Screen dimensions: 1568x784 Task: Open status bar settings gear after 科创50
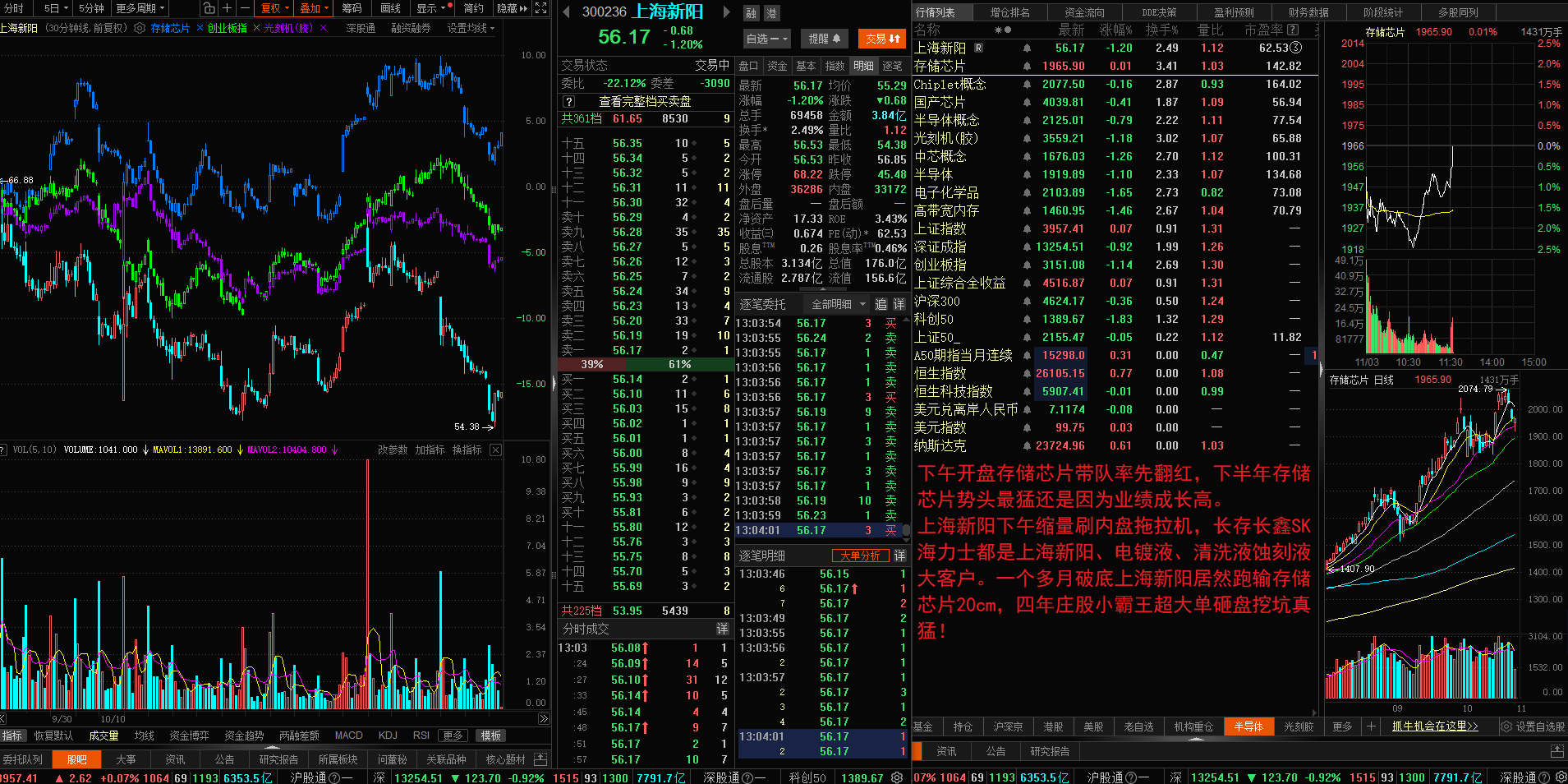pos(897,777)
